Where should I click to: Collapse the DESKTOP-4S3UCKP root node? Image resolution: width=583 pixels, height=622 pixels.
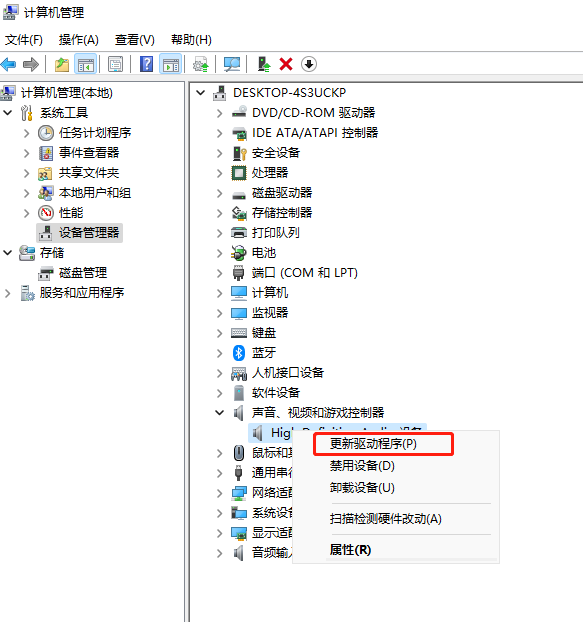[201, 93]
